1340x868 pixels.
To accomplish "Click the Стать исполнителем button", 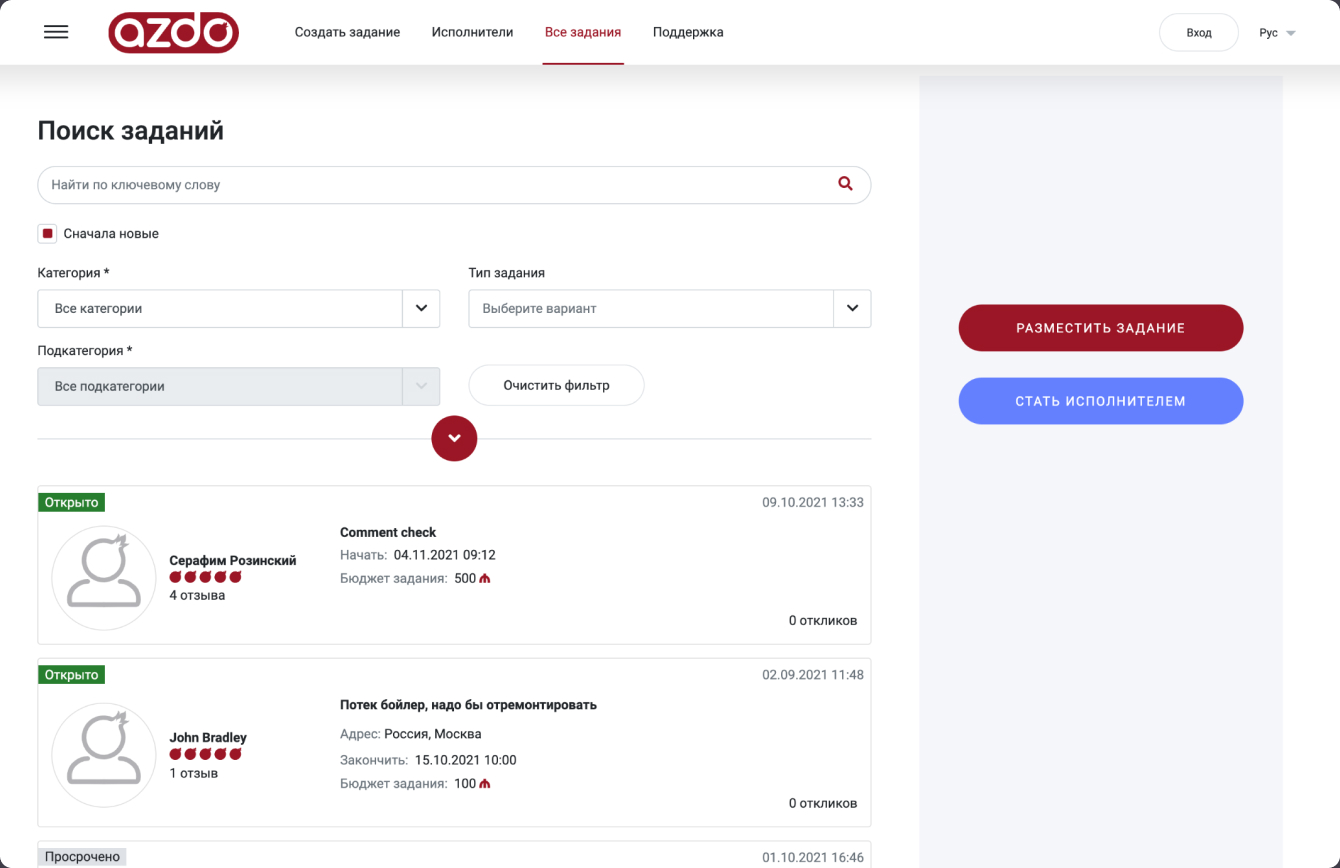I will [x=1101, y=401].
